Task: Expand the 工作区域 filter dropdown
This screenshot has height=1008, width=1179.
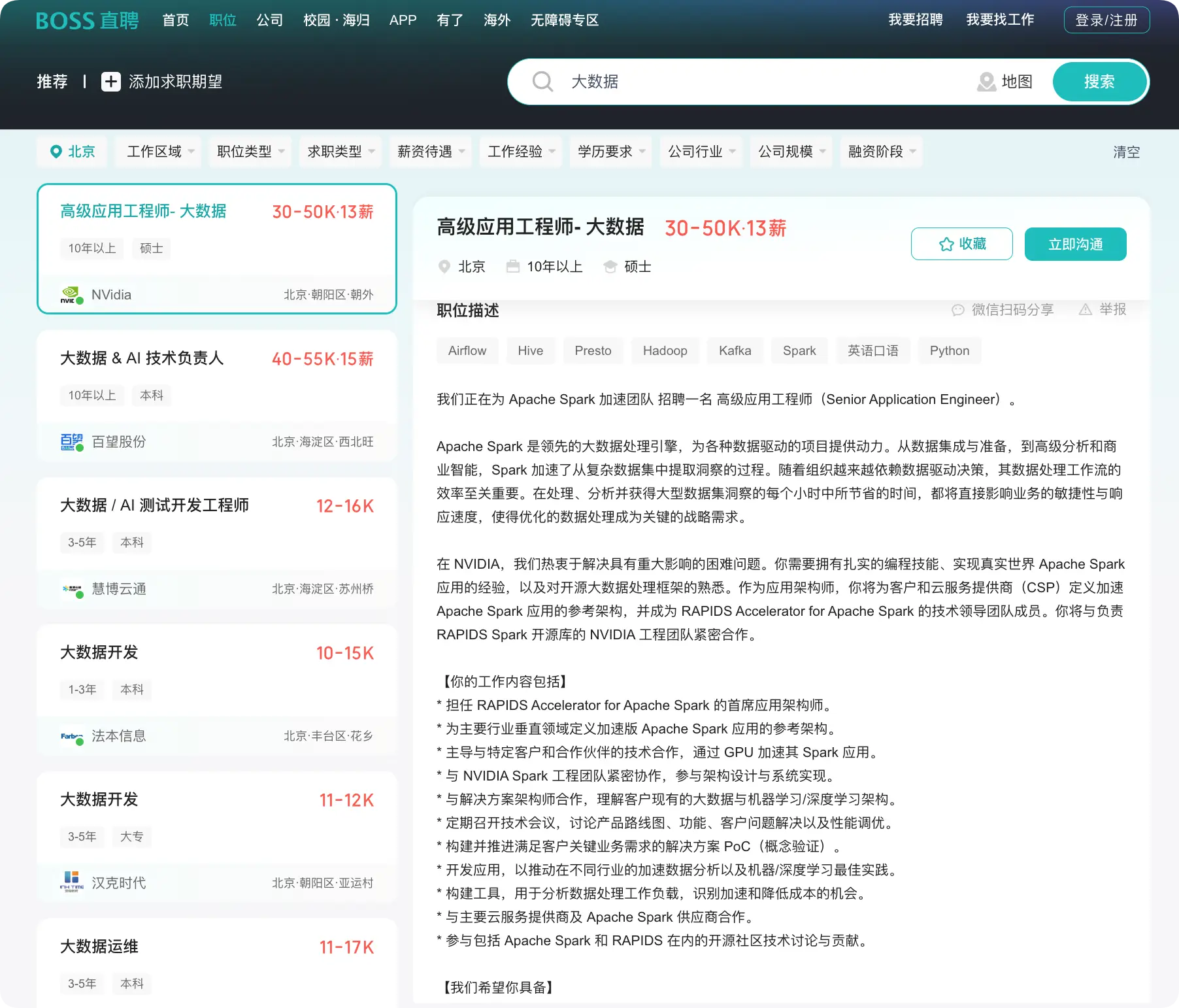Action: tap(160, 152)
